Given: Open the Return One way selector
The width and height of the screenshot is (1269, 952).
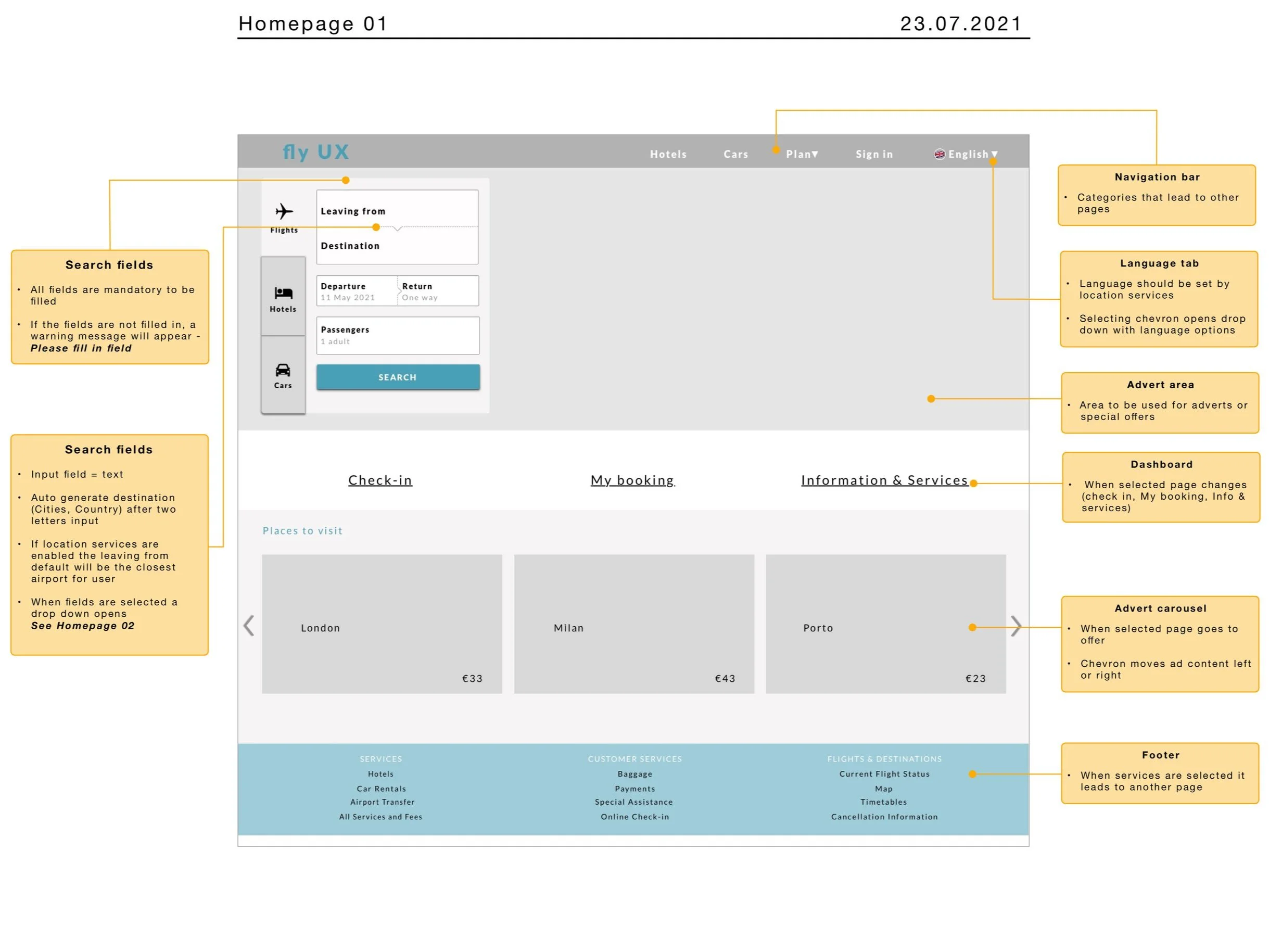Looking at the screenshot, I should tap(437, 291).
